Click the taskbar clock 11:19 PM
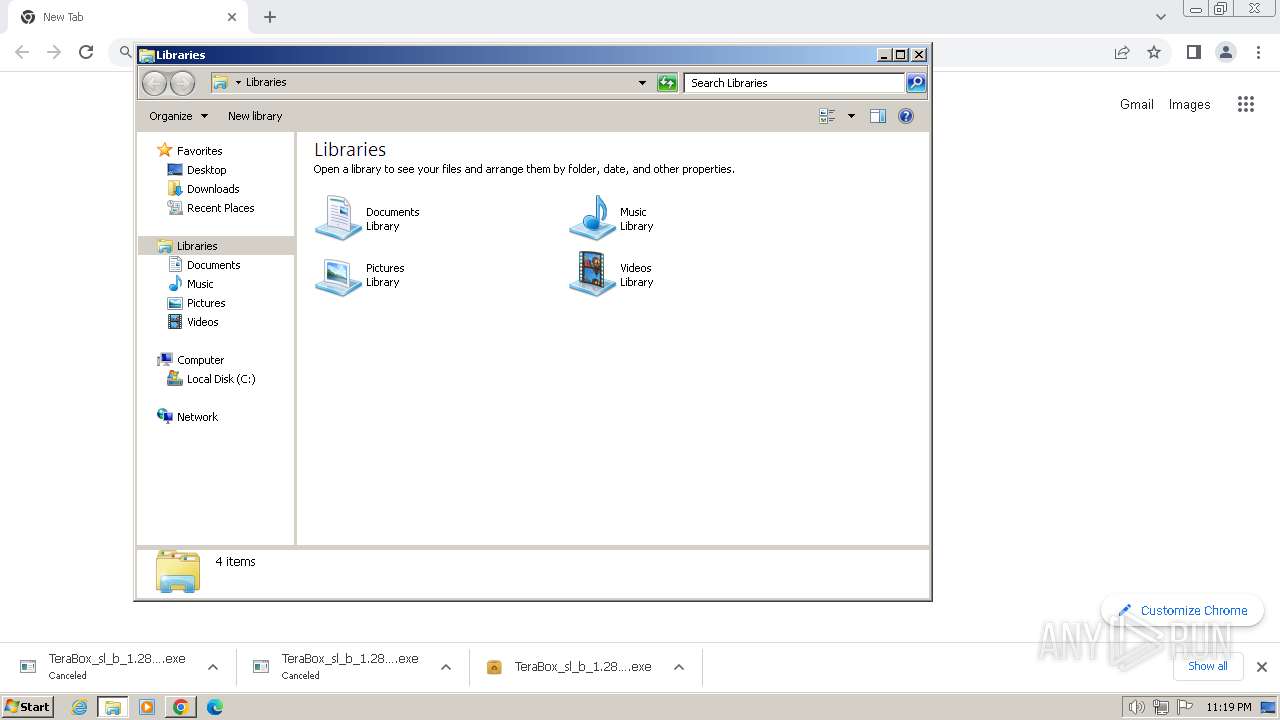Image resolution: width=1280 pixels, height=720 pixels. [x=1228, y=707]
